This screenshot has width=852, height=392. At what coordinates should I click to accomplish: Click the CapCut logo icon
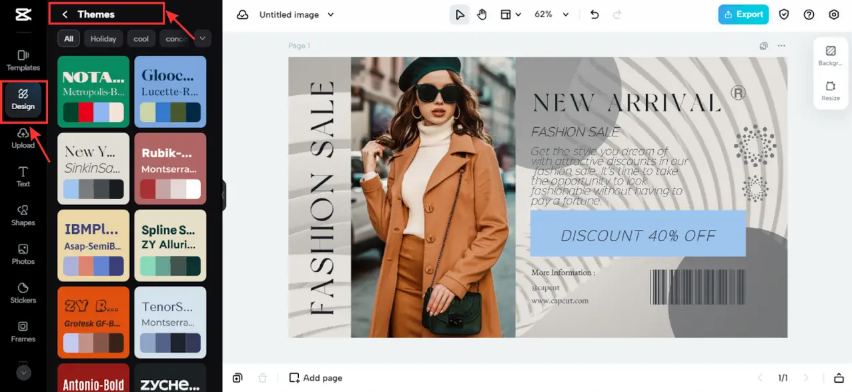coord(23,15)
